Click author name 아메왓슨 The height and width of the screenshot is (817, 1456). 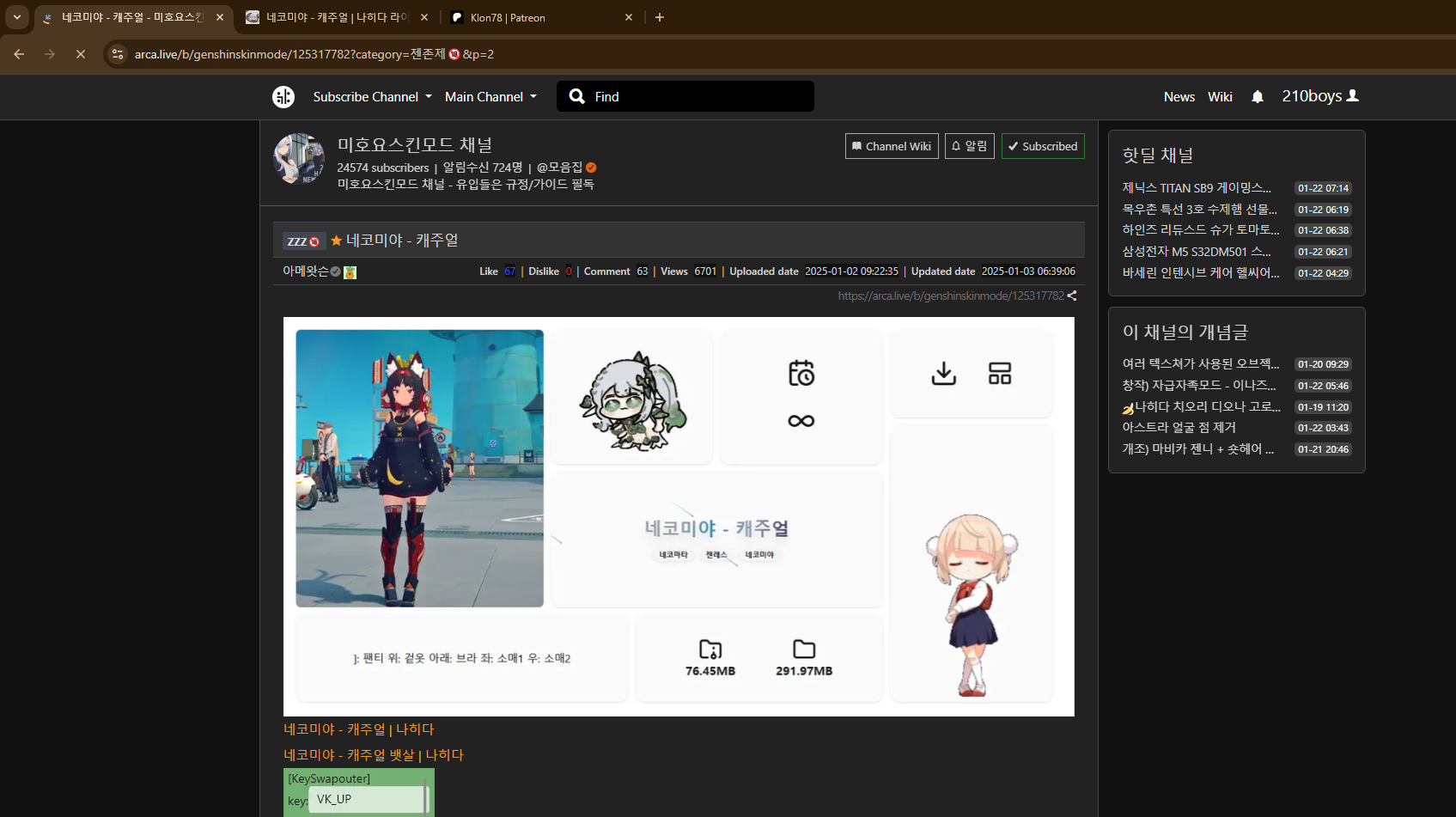[306, 271]
